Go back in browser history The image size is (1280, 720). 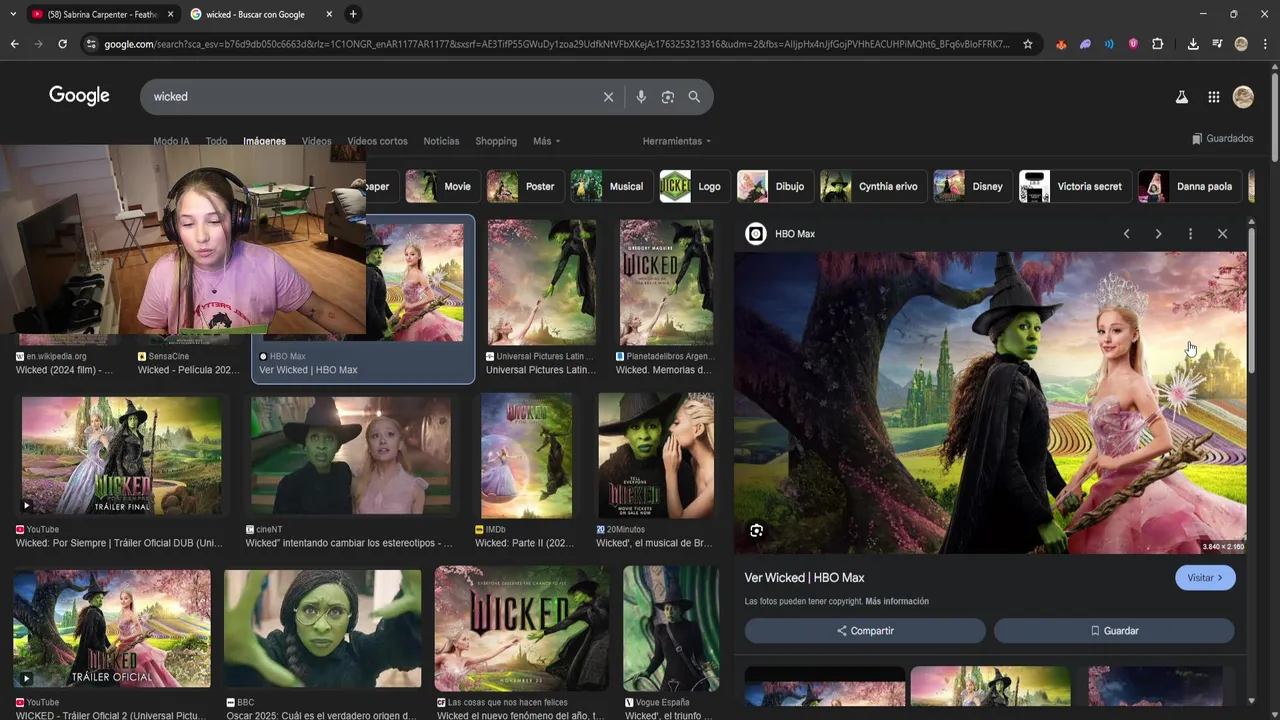tap(14, 44)
